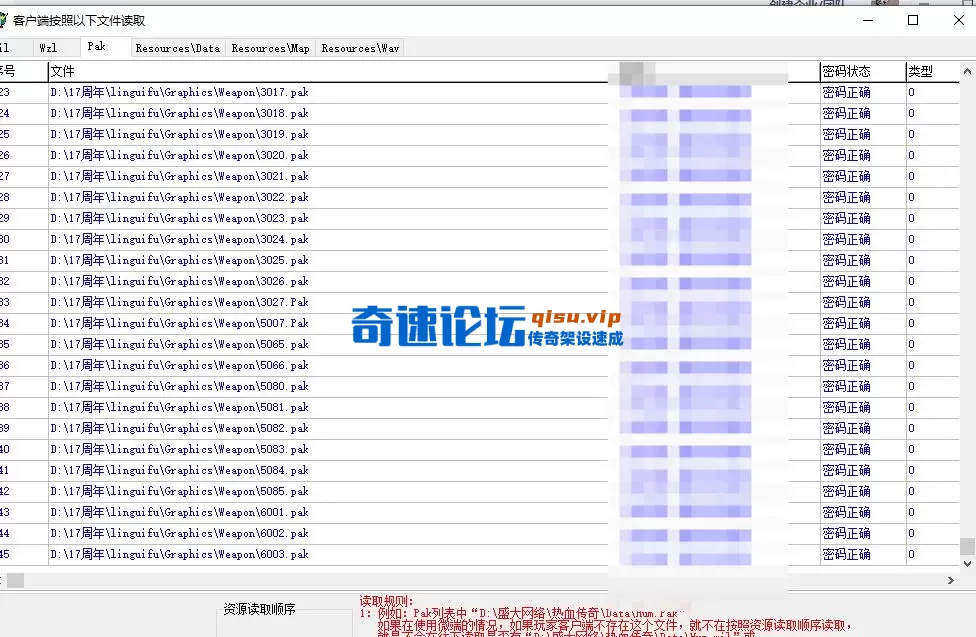
Task: Select the Weapon\3018.pak file row
Action: (479, 113)
